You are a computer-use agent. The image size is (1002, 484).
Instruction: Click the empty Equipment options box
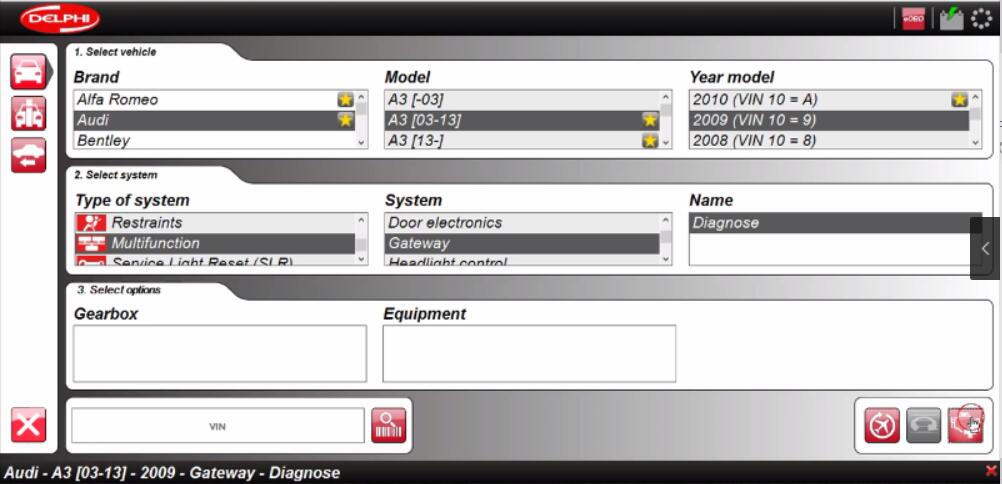[529, 354]
